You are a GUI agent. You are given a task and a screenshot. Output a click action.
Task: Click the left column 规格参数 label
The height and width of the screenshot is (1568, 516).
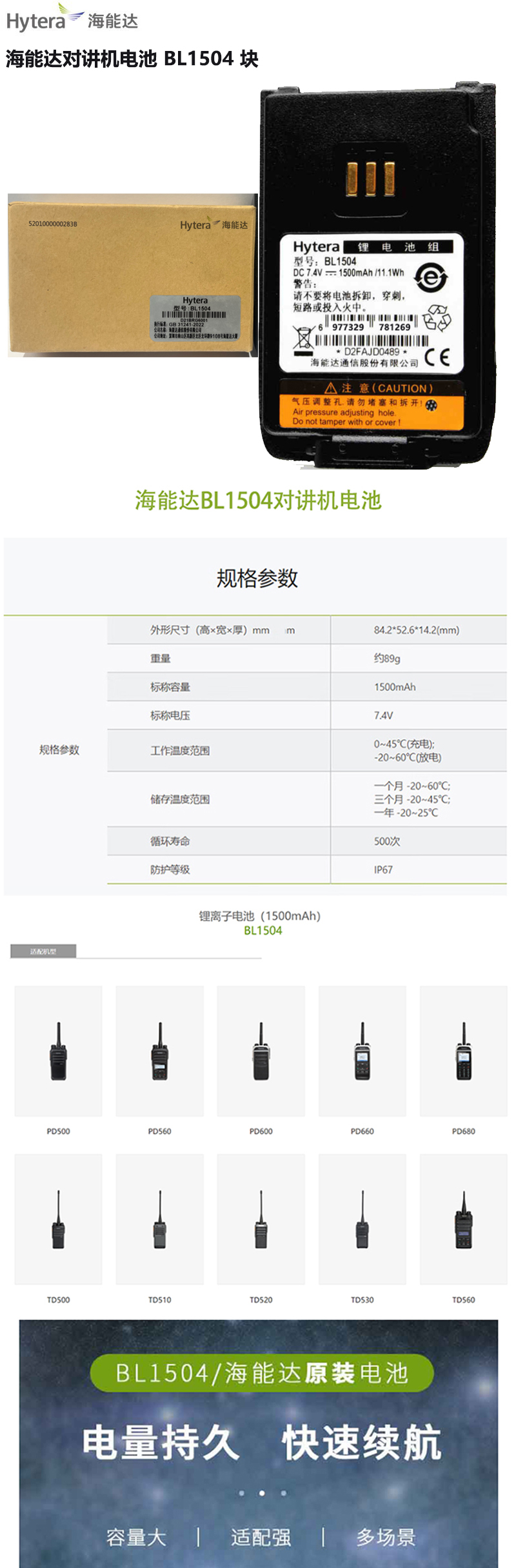[x=59, y=749]
